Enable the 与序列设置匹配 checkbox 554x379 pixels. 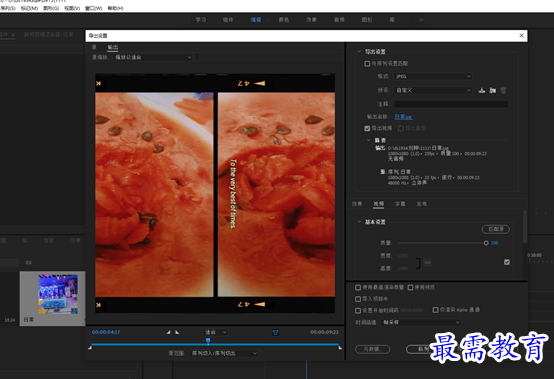click(x=367, y=64)
